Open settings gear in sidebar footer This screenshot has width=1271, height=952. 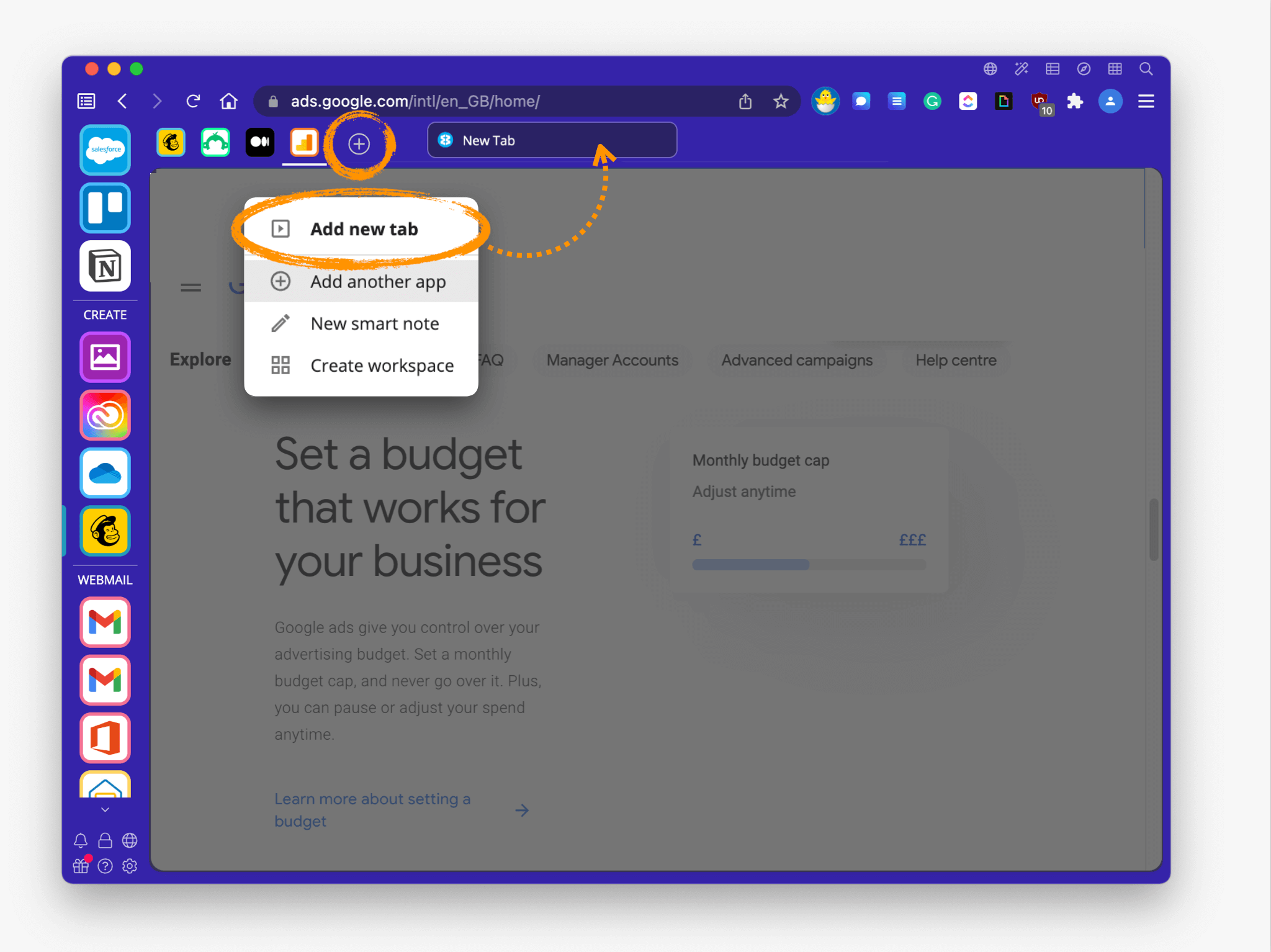coord(130,866)
